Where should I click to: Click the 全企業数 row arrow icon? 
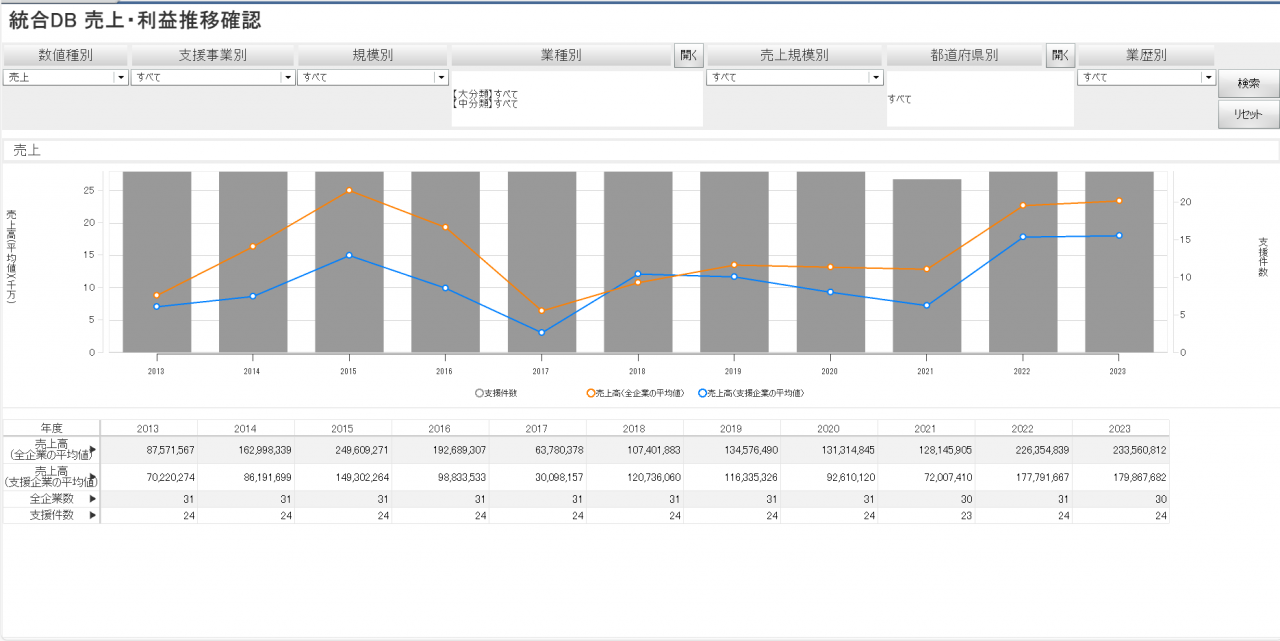[x=94, y=498]
